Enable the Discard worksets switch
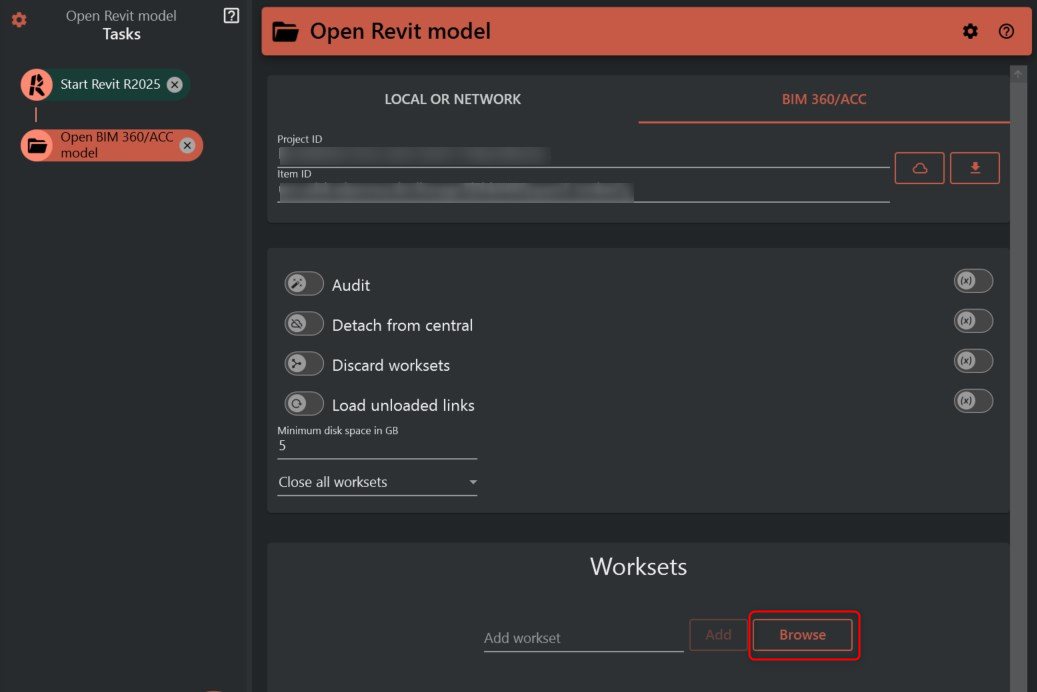Image resolution: width=1037 pixels, height=692 pixels. [304, 363]
